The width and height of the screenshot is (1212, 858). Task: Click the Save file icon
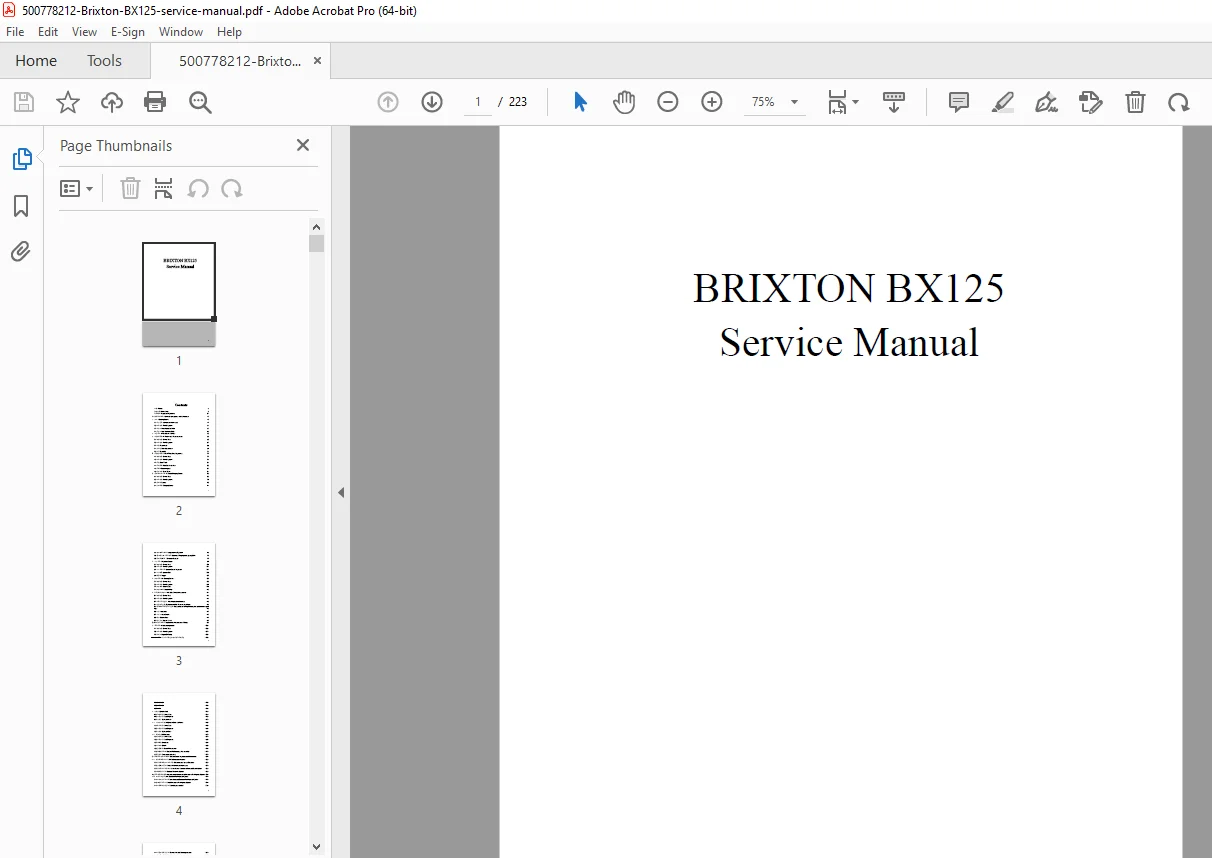[24, 102]
